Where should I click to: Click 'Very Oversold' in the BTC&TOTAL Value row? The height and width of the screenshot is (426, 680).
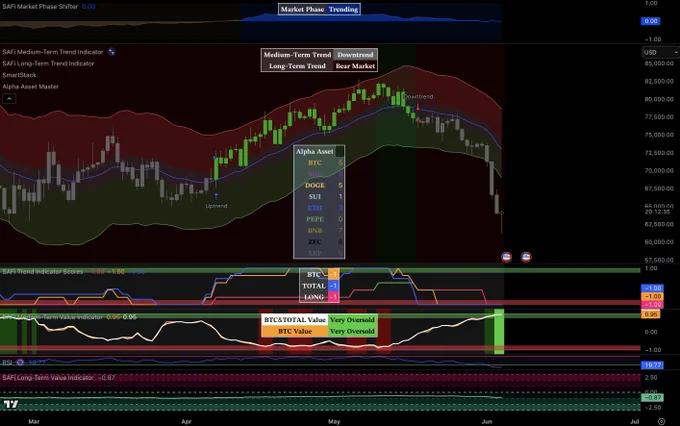pos(352,320)
